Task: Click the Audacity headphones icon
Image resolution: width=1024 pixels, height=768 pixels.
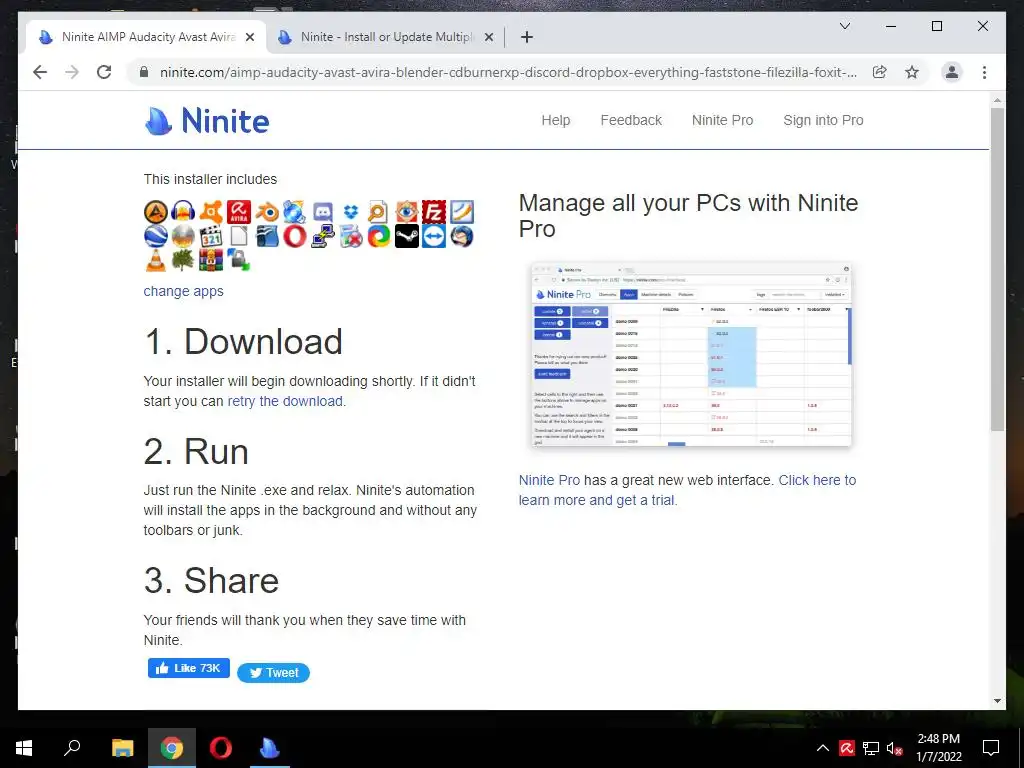Action: 183,212
